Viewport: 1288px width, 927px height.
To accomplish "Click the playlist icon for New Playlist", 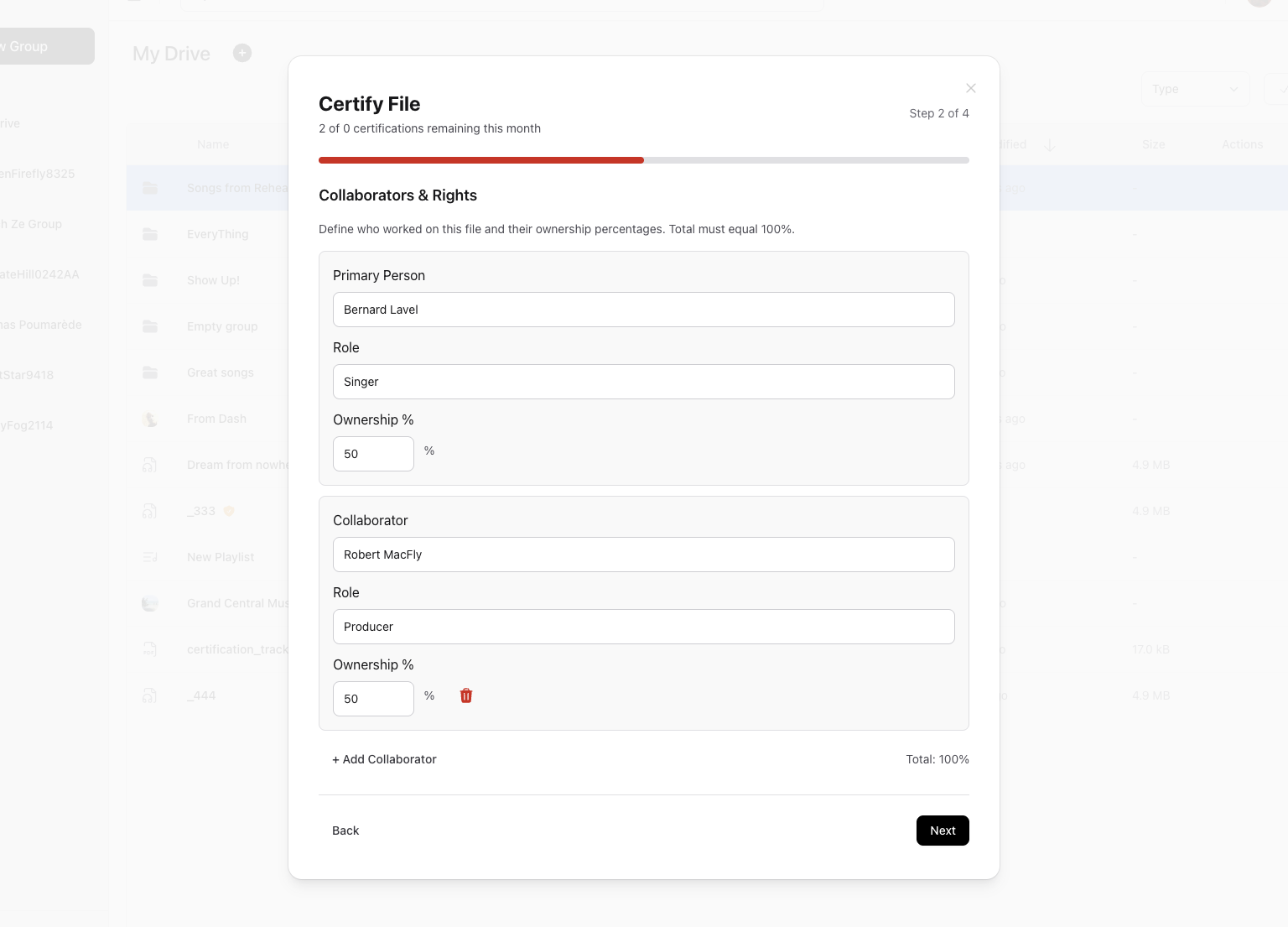I will coord(150,556).
